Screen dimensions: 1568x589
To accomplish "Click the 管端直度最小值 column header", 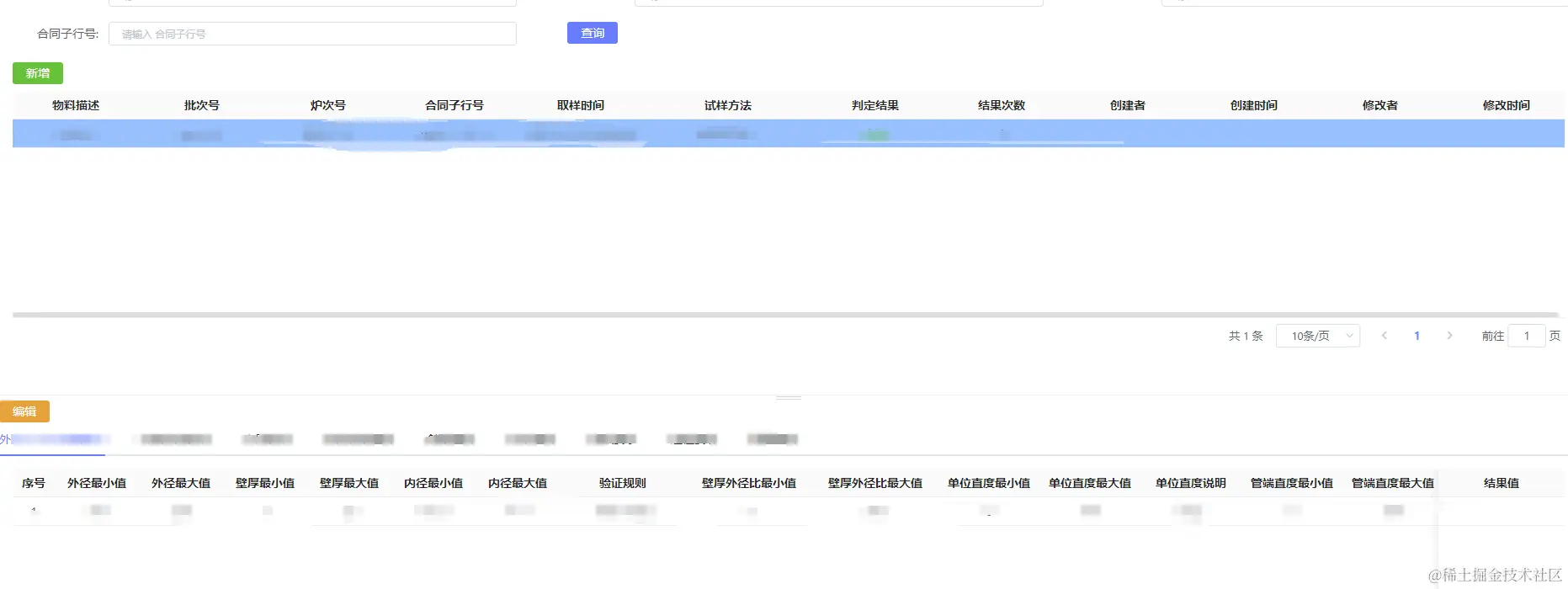I will click(x=1292, y=483).
